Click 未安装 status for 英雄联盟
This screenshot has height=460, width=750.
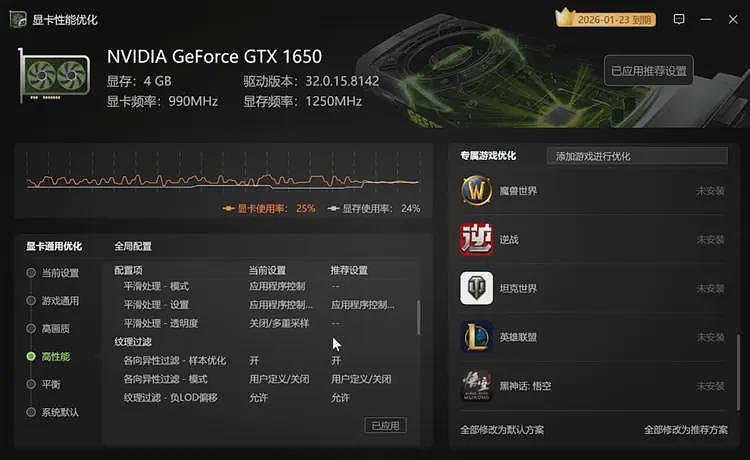click(710, 337)
